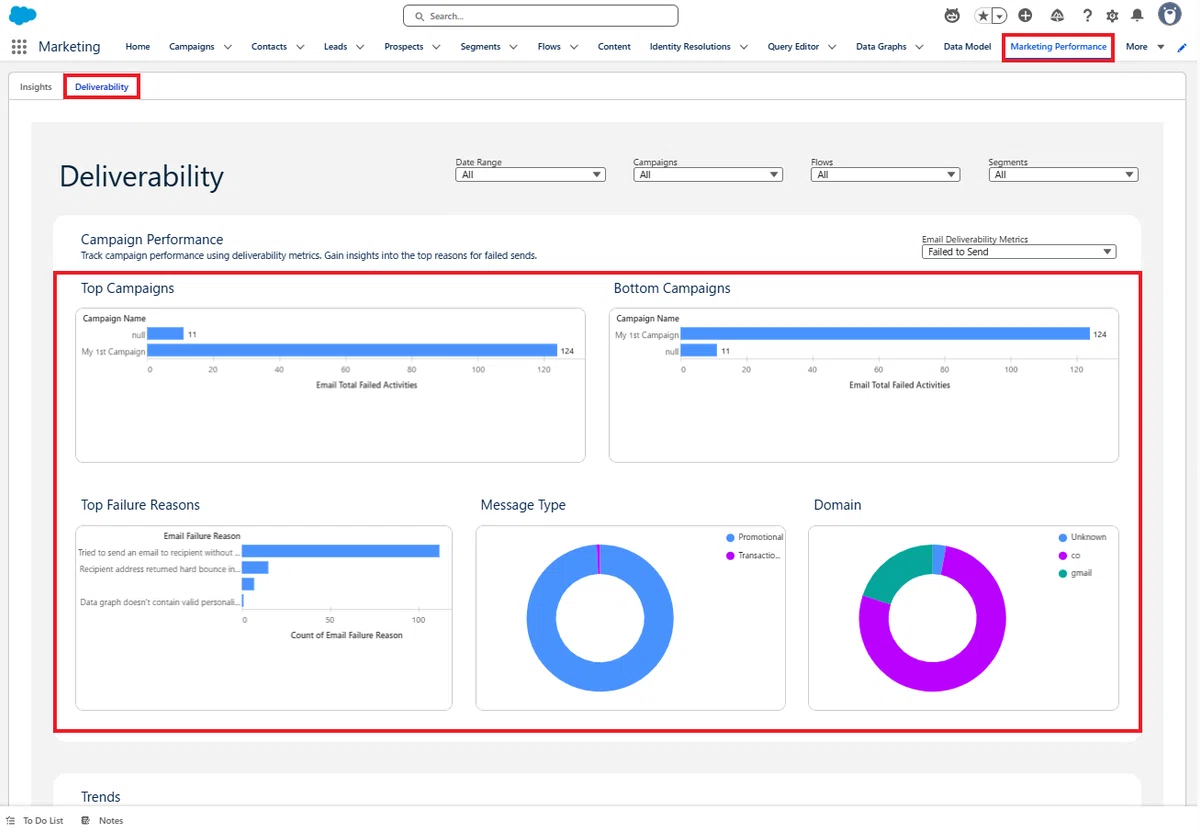Expand the Date Range dropdown

(x=530, y=175)
